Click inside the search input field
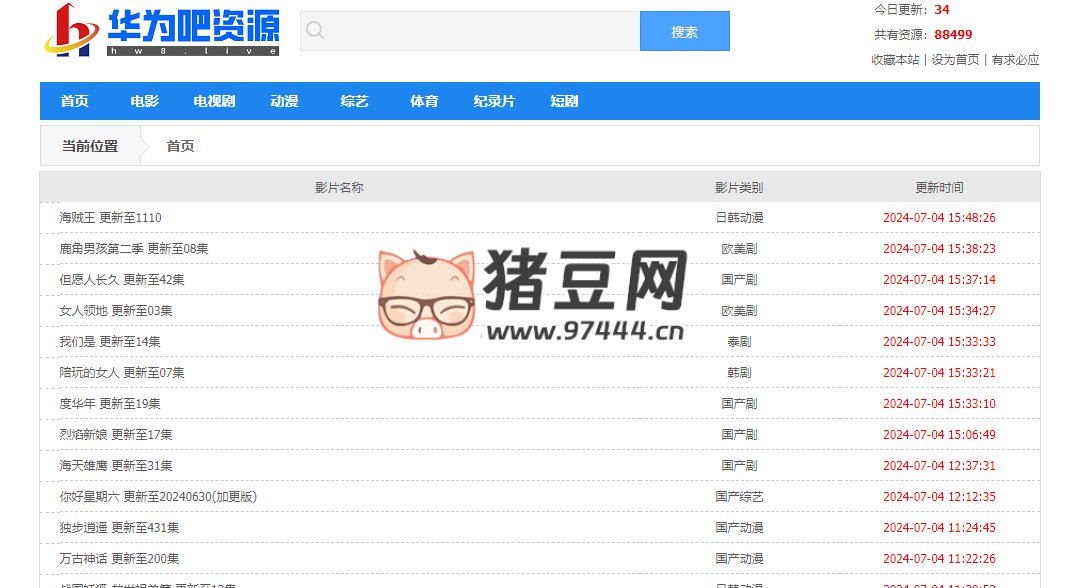This screenshot has height=588, width=1068. tap(470, 31)
